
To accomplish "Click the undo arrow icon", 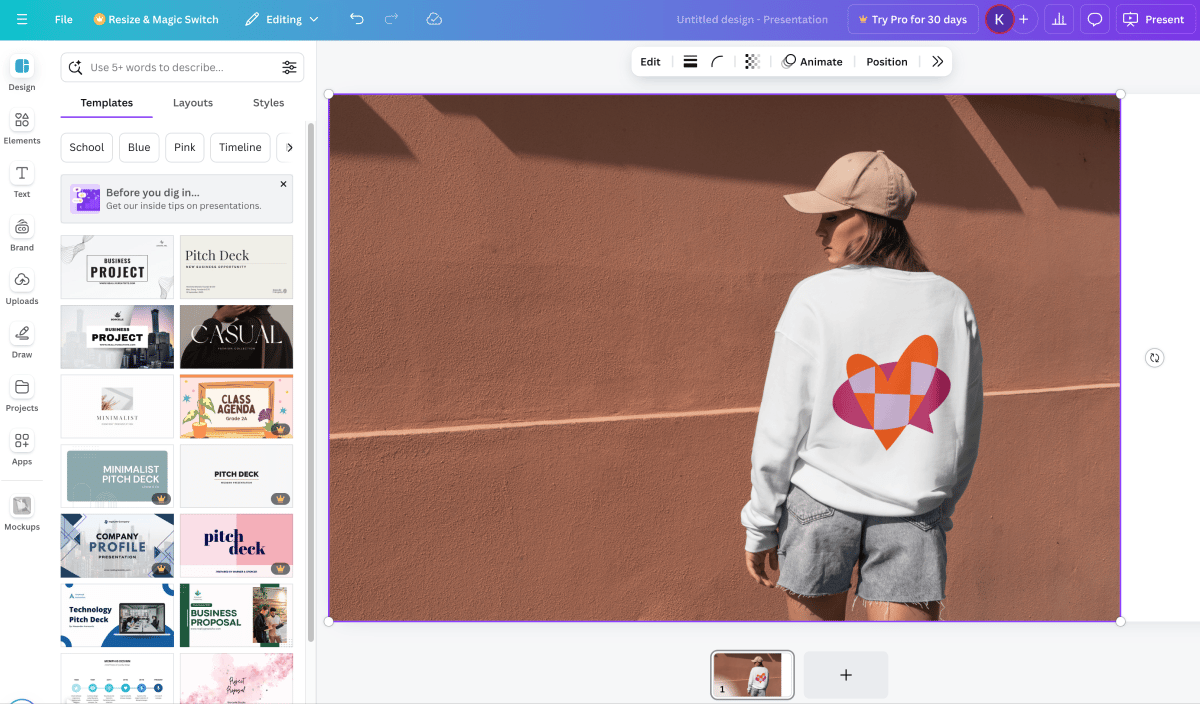I will pyautogui.click(x=357, y=19).
